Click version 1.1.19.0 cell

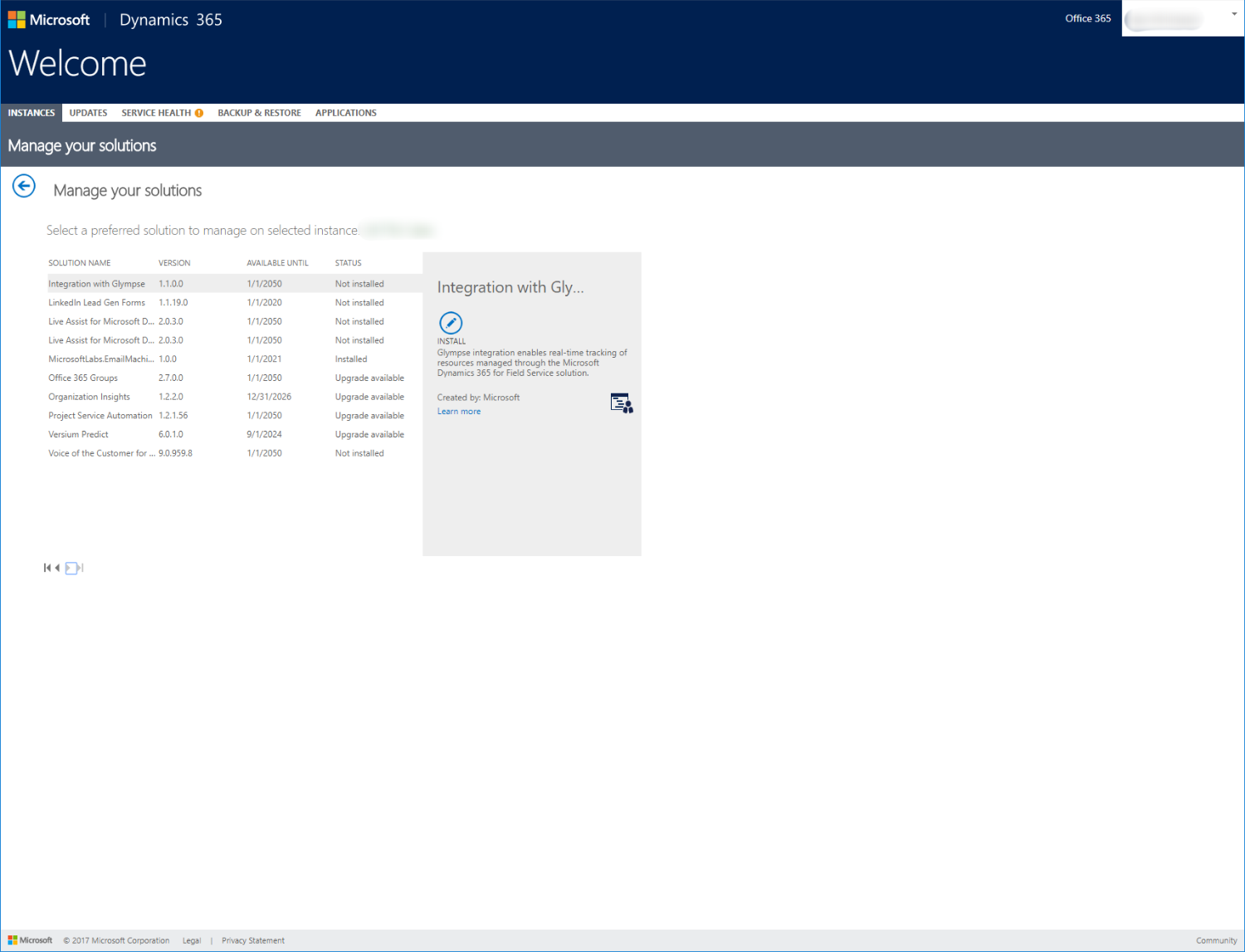pos(173,303)
